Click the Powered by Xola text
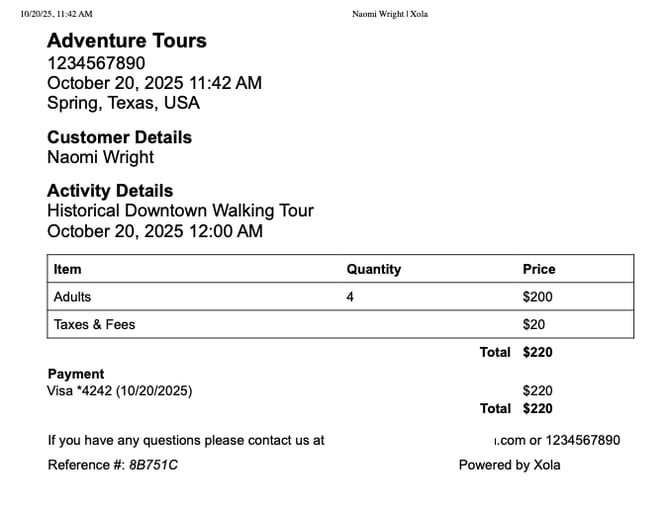 tap(509, 465)
